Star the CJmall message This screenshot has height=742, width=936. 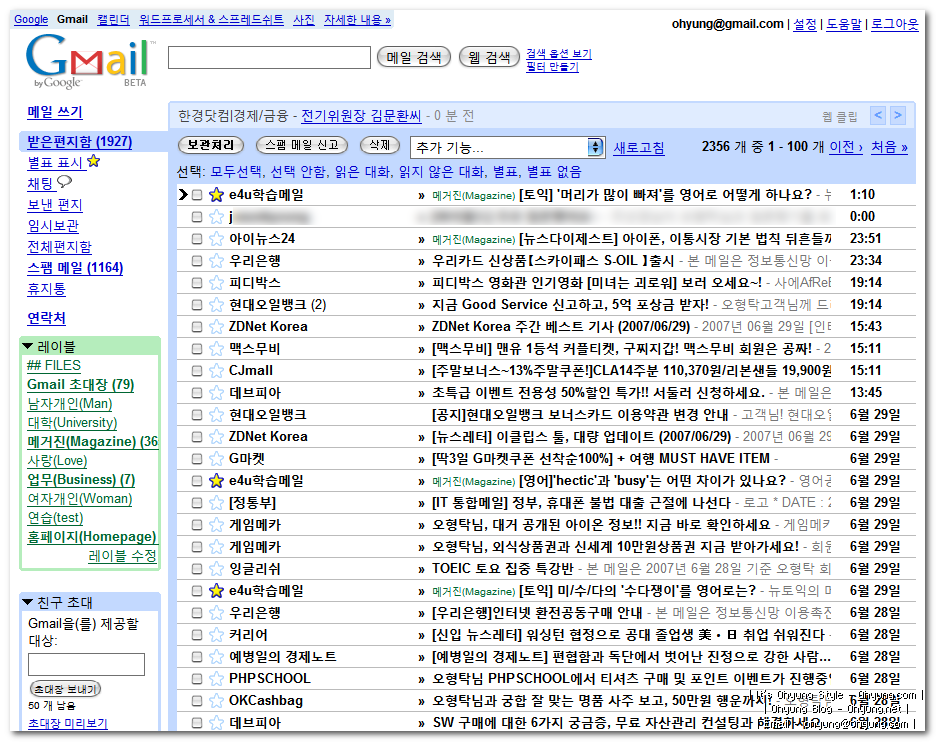(216, 371)
